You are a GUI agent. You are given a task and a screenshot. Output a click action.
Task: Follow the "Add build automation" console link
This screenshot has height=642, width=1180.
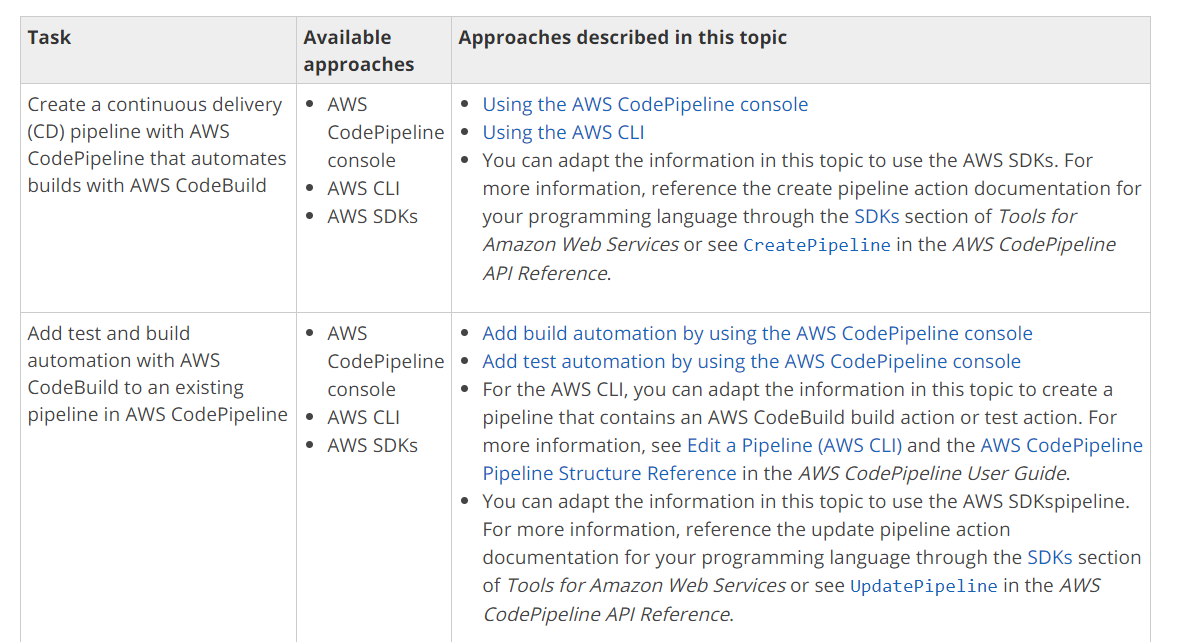point(757,333)
